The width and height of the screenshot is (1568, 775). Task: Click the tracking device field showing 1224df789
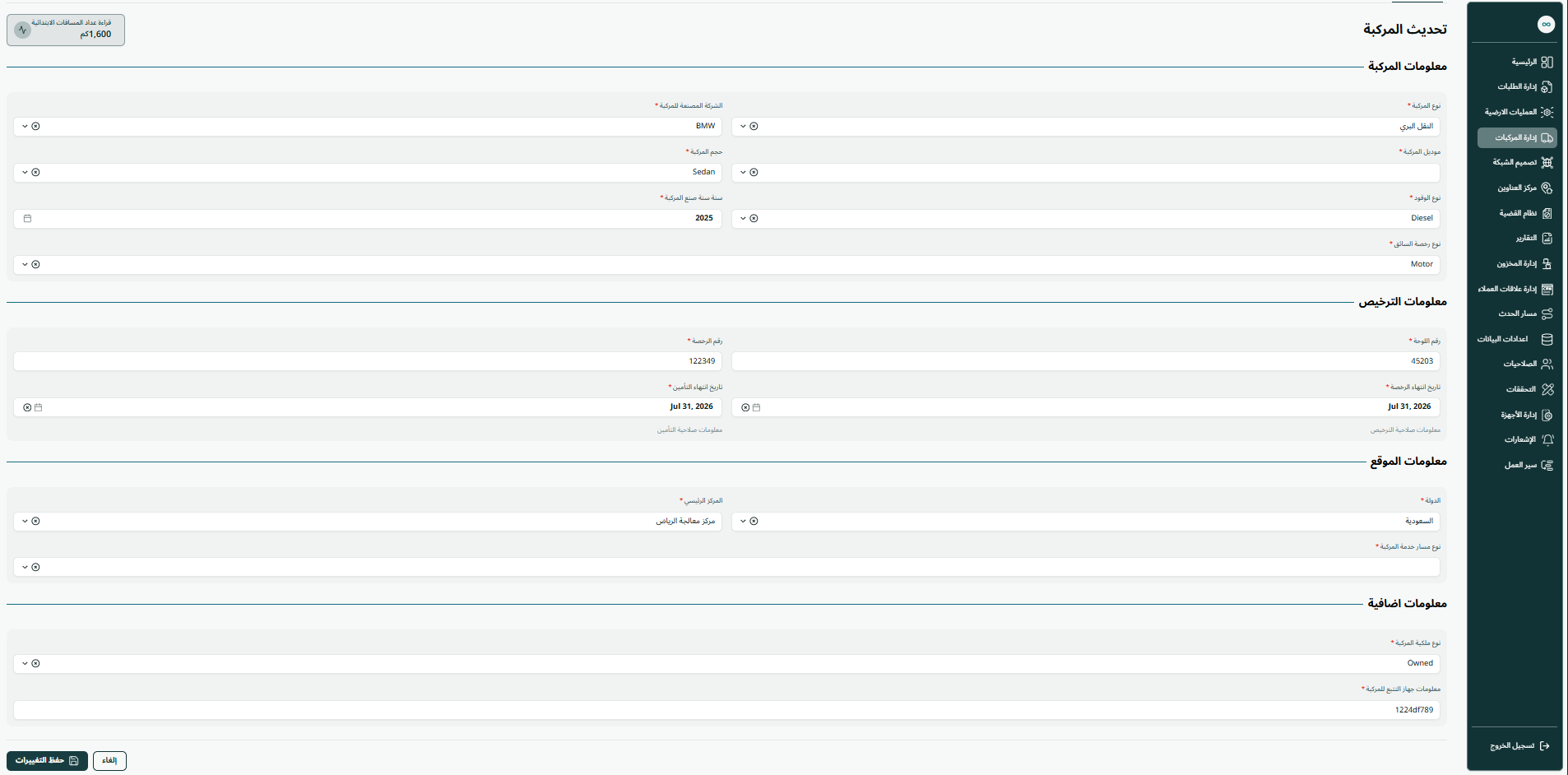726,710
